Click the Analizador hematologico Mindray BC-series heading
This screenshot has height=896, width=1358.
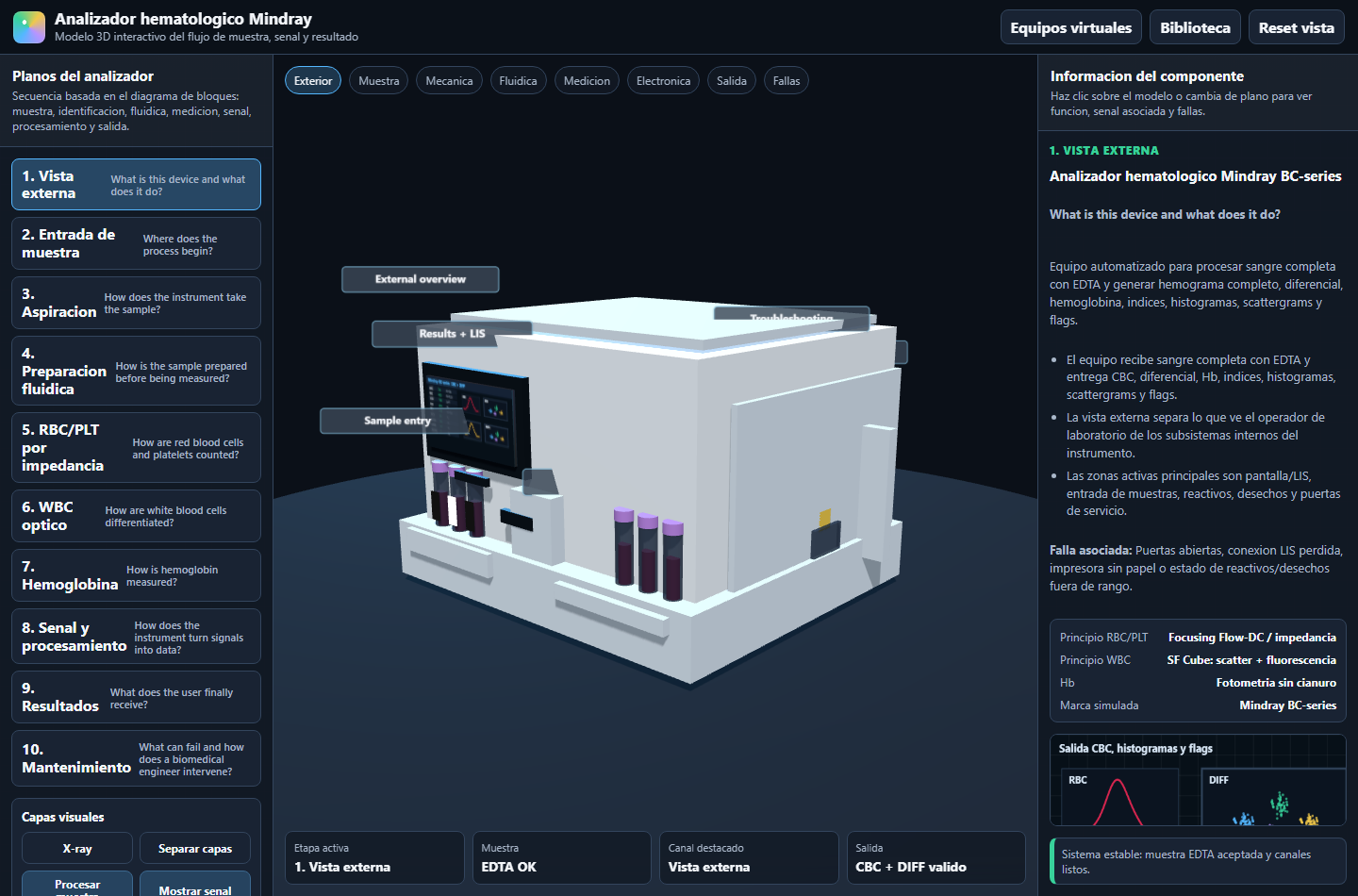coord(1195,176)
